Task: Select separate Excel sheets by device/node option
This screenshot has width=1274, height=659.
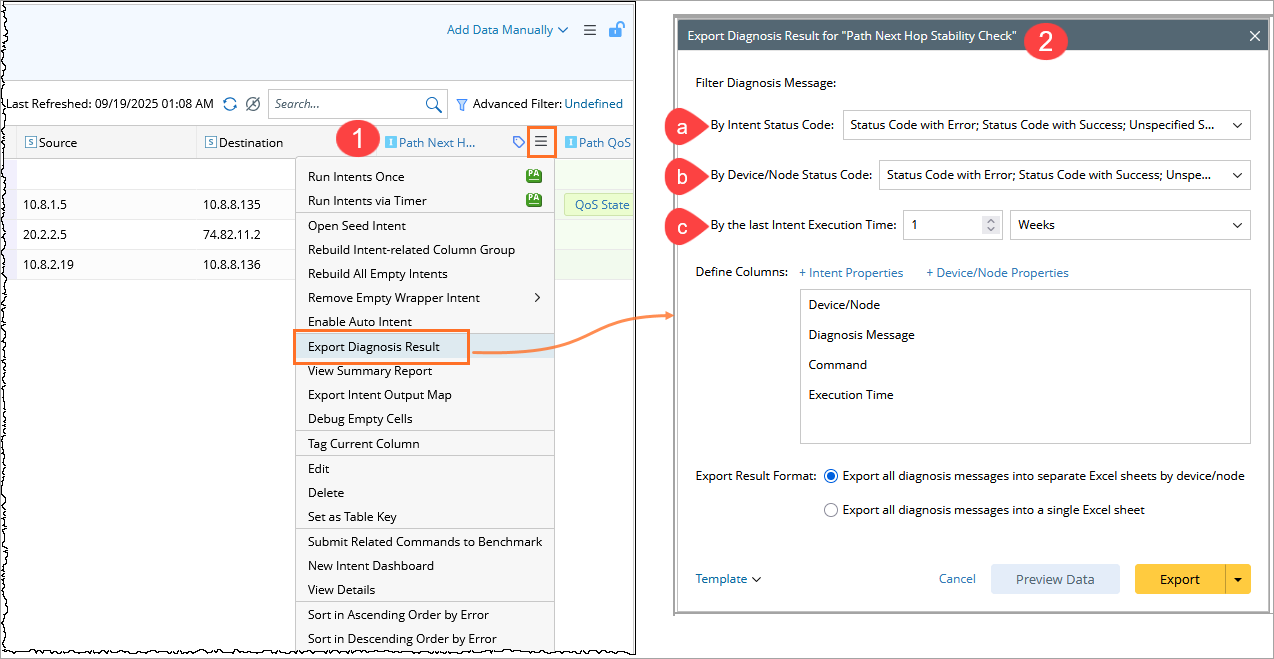Action: [830, 476]
